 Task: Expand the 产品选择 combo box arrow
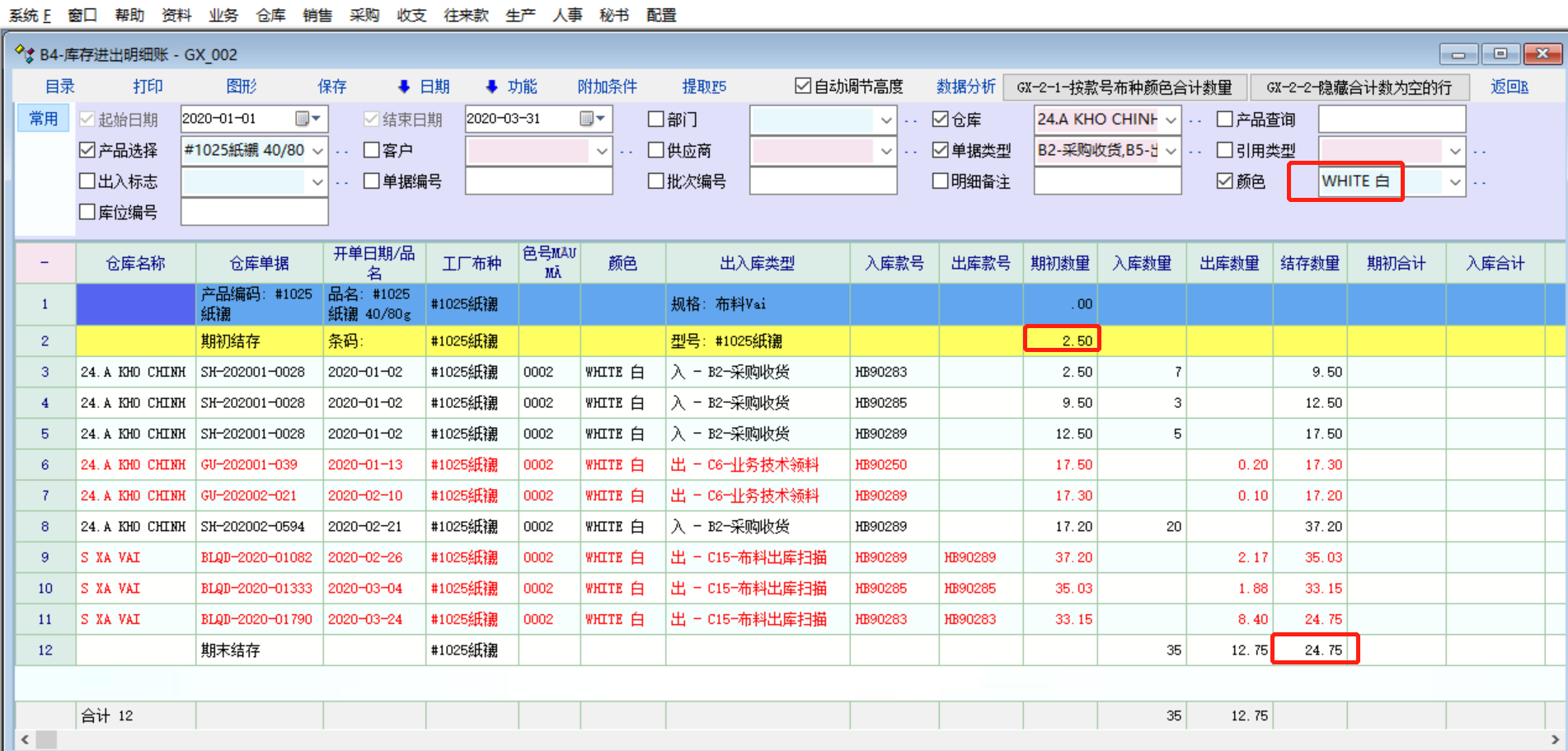(x=317, y=151)
